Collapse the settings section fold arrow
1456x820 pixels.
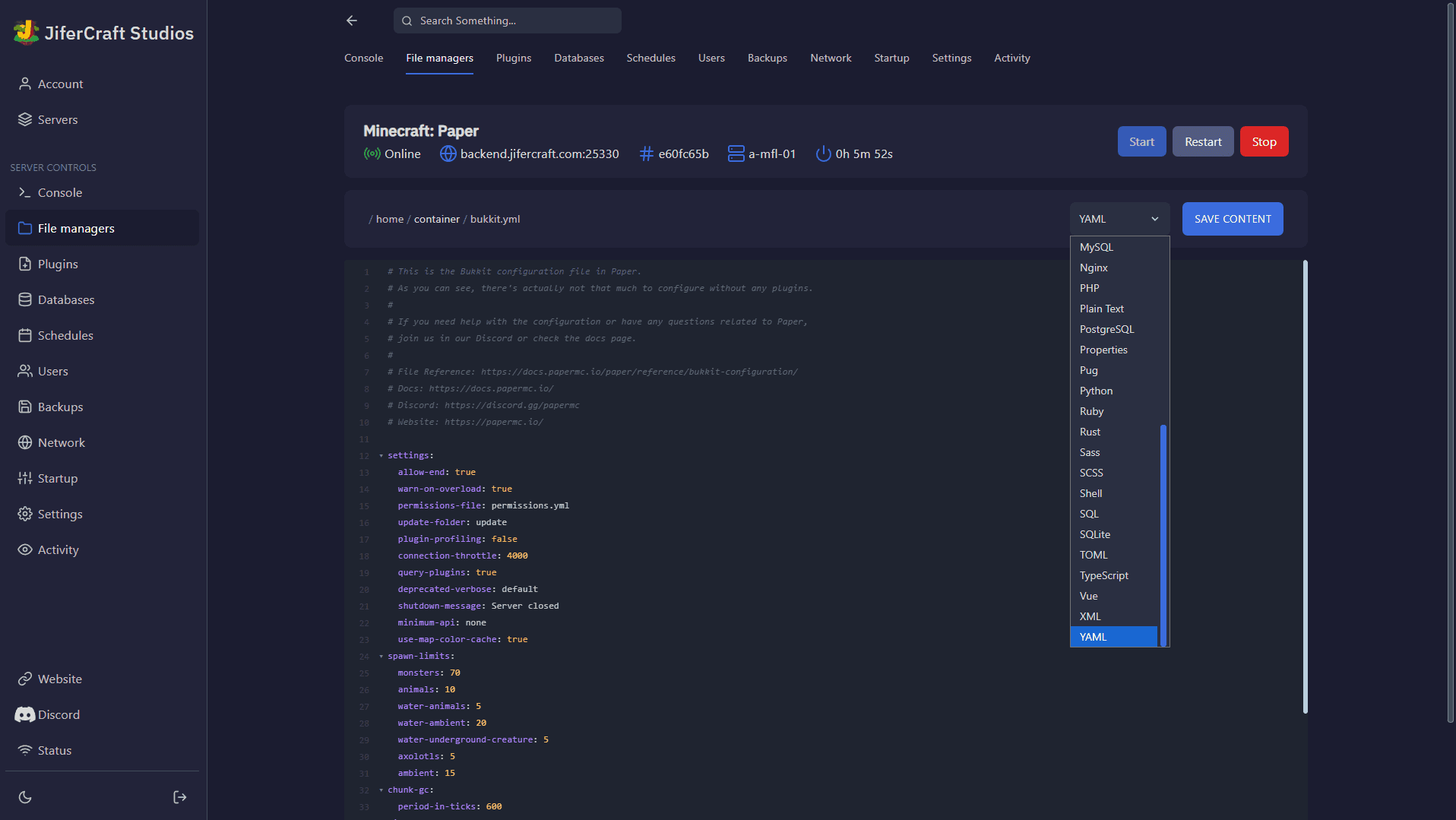click(381, 456)
